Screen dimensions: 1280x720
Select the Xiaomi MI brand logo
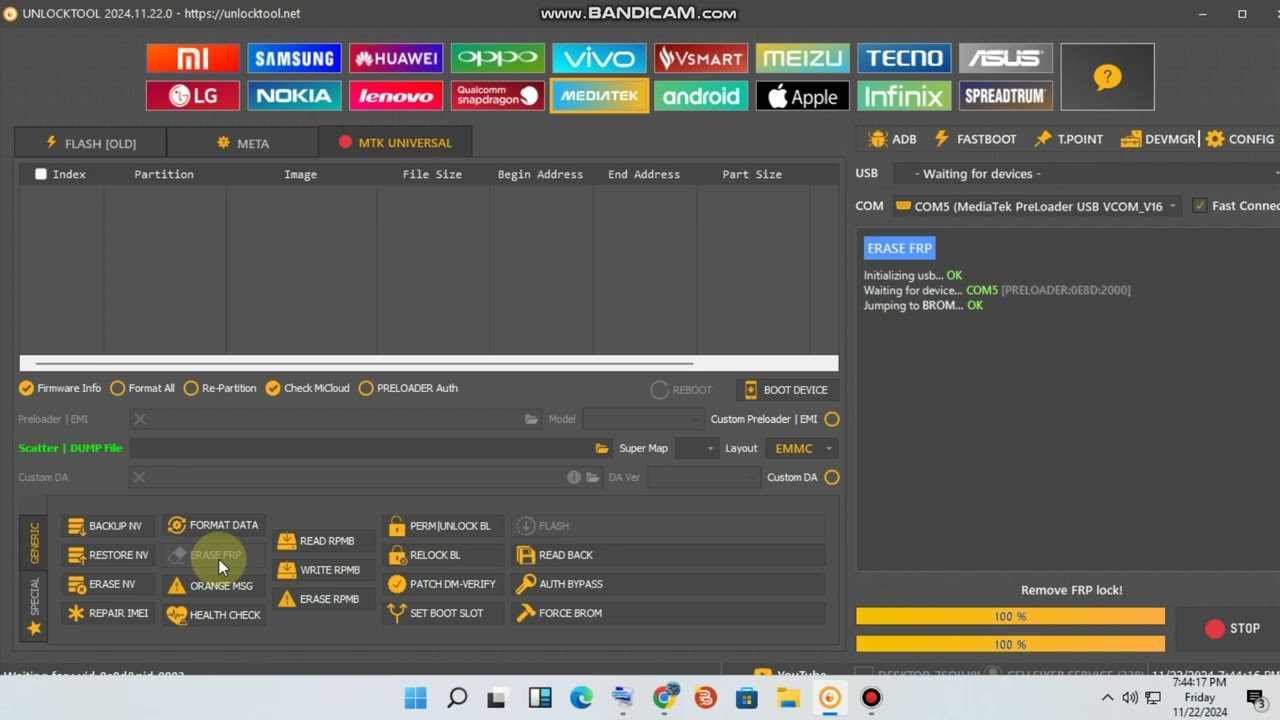pos(193,58)
